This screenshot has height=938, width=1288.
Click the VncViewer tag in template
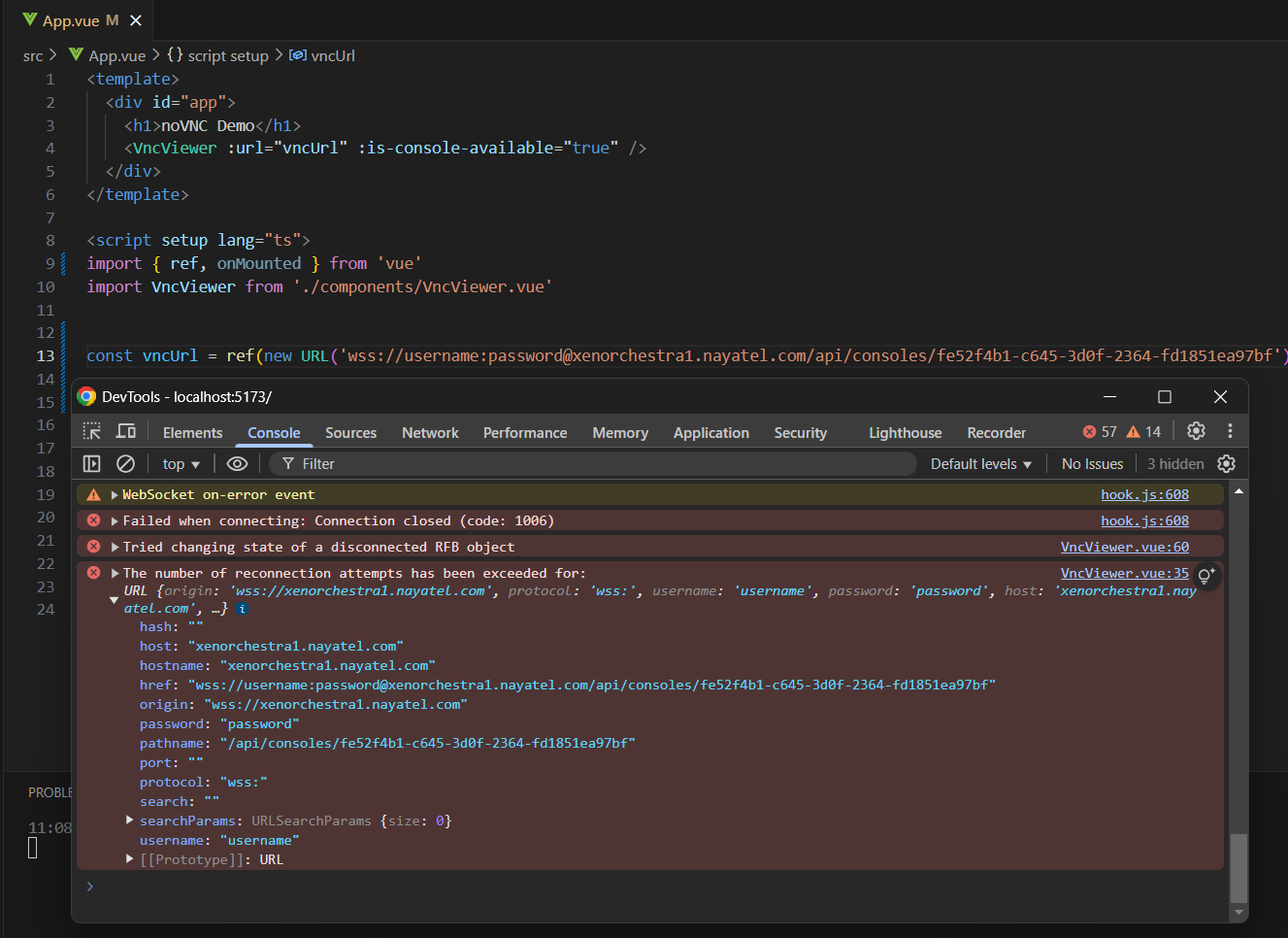tap(175, 149)
